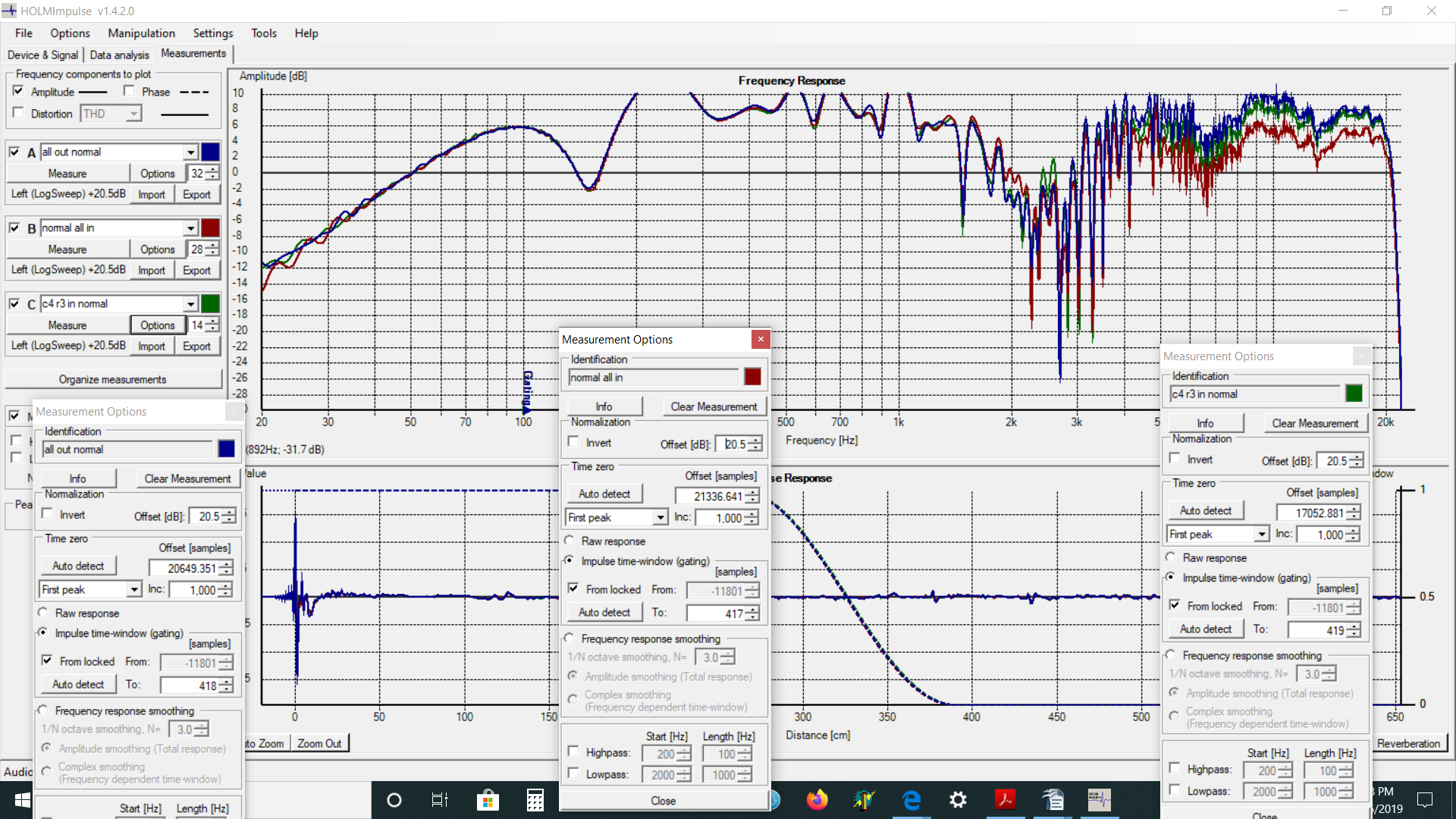Open Settings gear in taskbar
This screenshot has width=1456, height=819.
click(x=958, y=800)
